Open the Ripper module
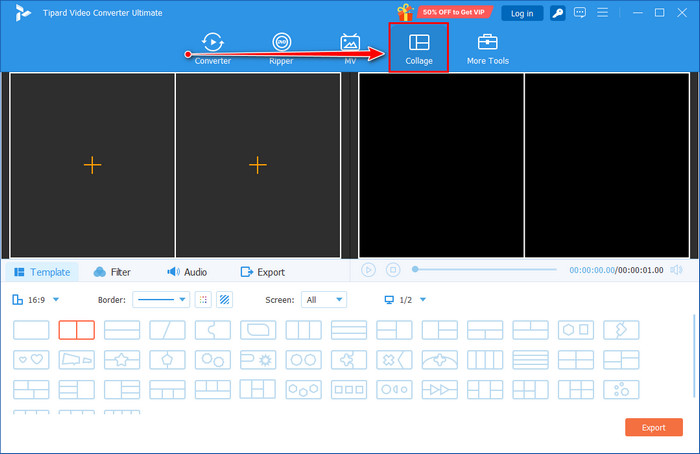This screenshot has width=700, height=454. [282, 47]
